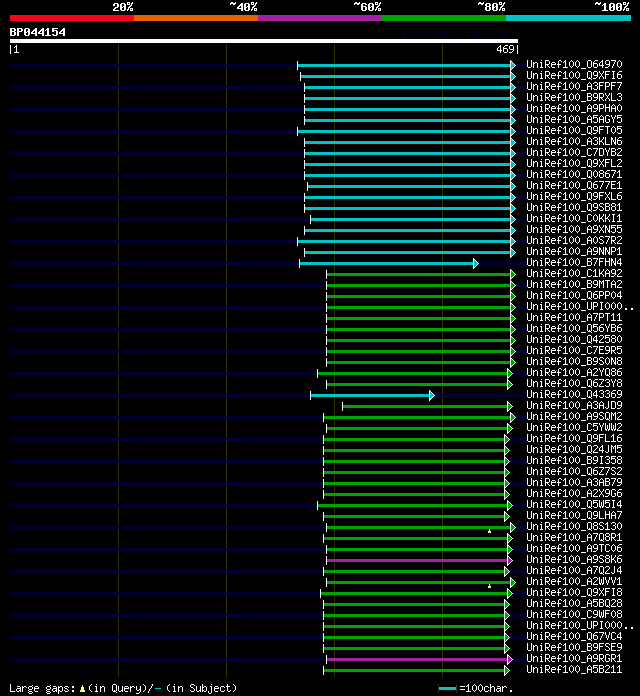Screen dimensions: 640x696
Task: Select the UniRef100_A9NNP1 label
Action: [x=574, y=251]
